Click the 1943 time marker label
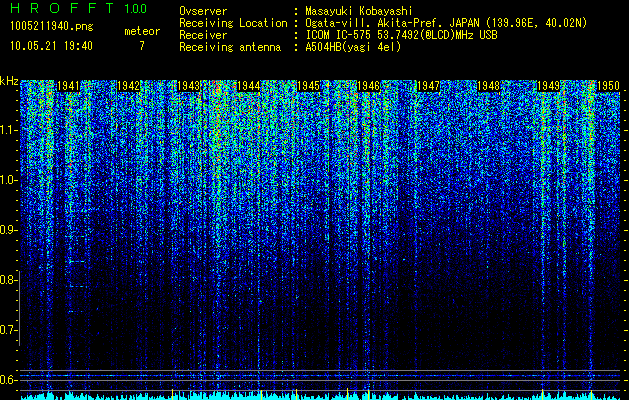 pyautogui.click(x=189, y=86)
